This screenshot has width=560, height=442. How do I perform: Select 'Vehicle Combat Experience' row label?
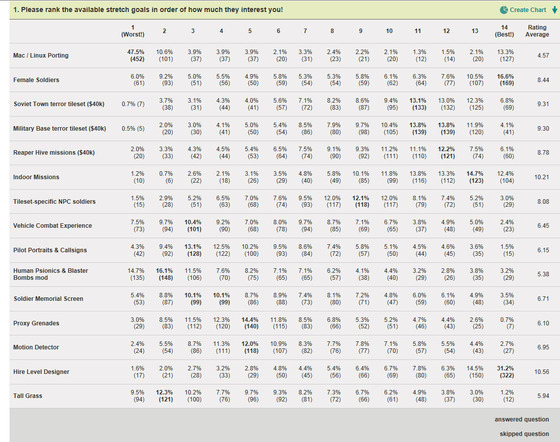click(x=52, y=226)
